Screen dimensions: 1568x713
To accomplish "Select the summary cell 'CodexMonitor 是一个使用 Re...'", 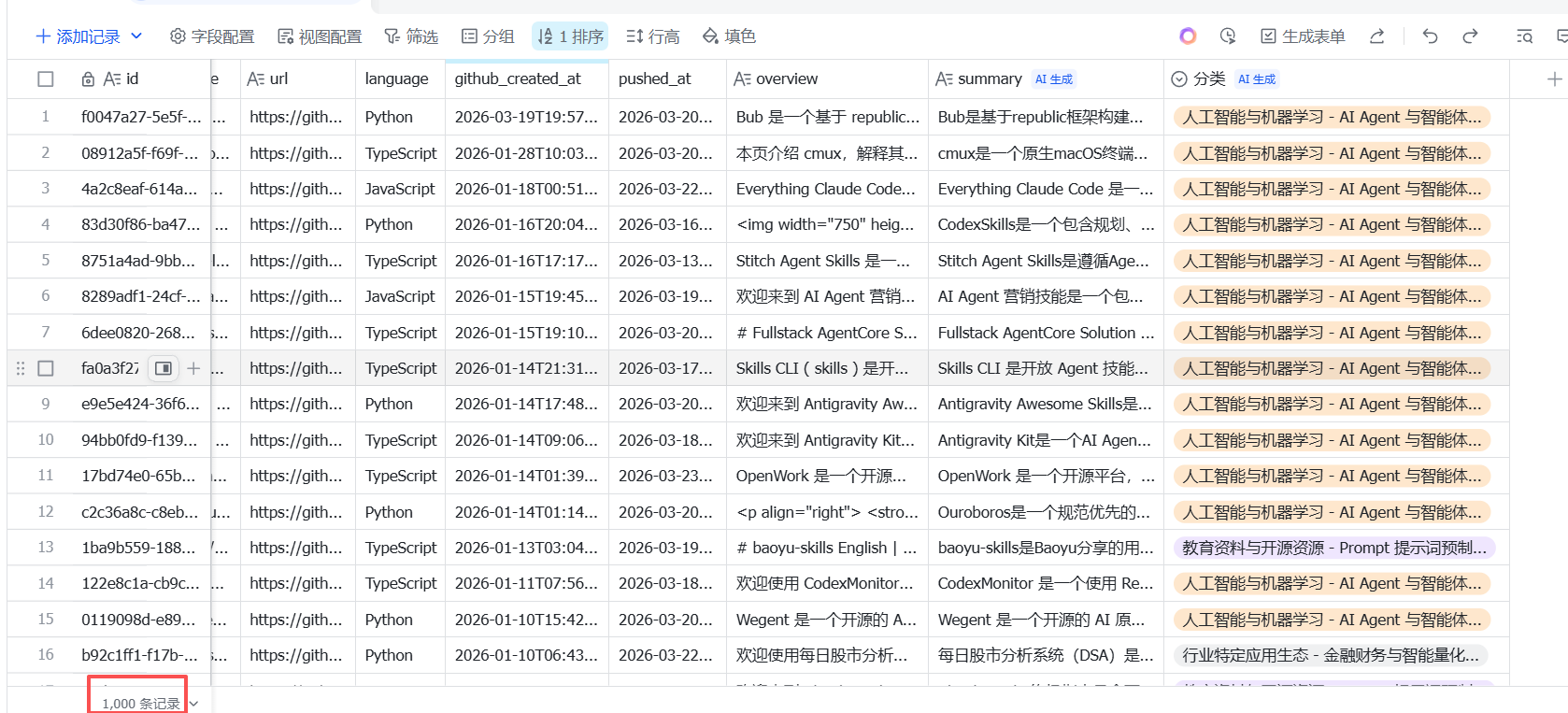I will pyautogui.click(x=1046, y=583).
